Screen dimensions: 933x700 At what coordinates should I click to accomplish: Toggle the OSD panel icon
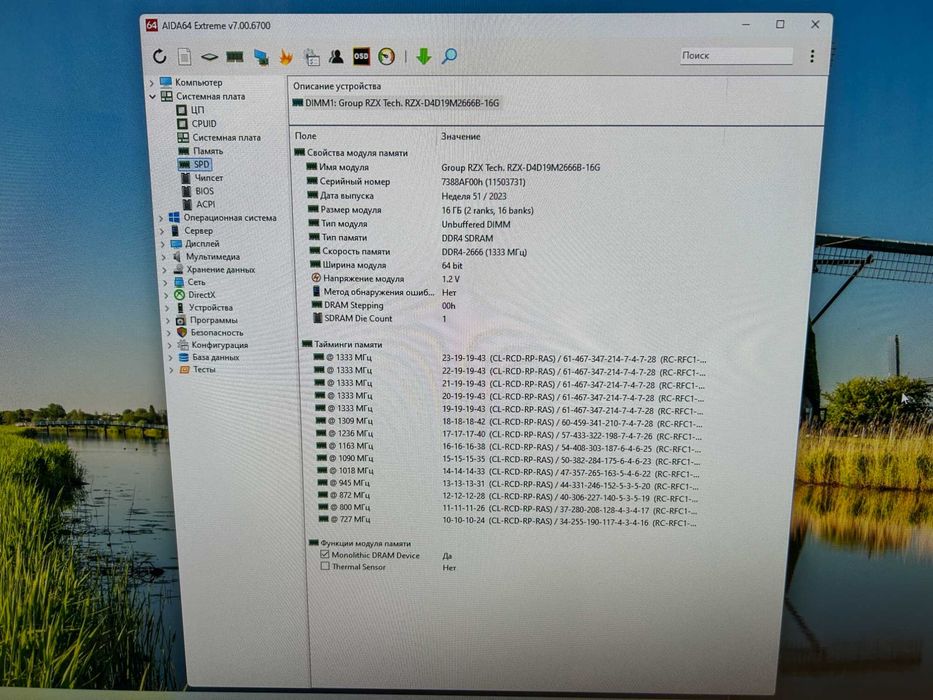tap(361, 56)
